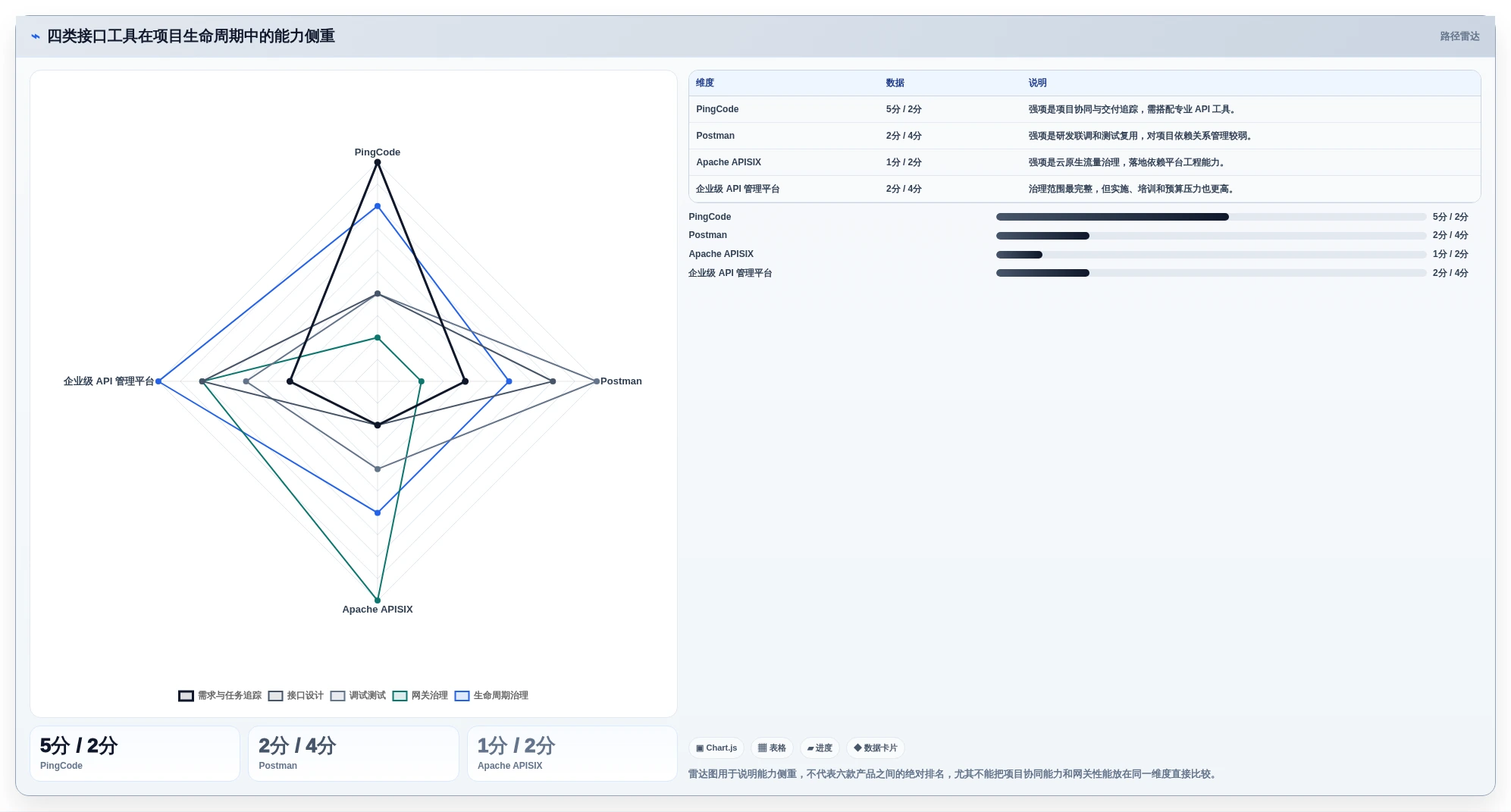The image size is (1511, 812).
Task: Click 企业级 API 管理平台 table row
Action: pos(1084,189)
